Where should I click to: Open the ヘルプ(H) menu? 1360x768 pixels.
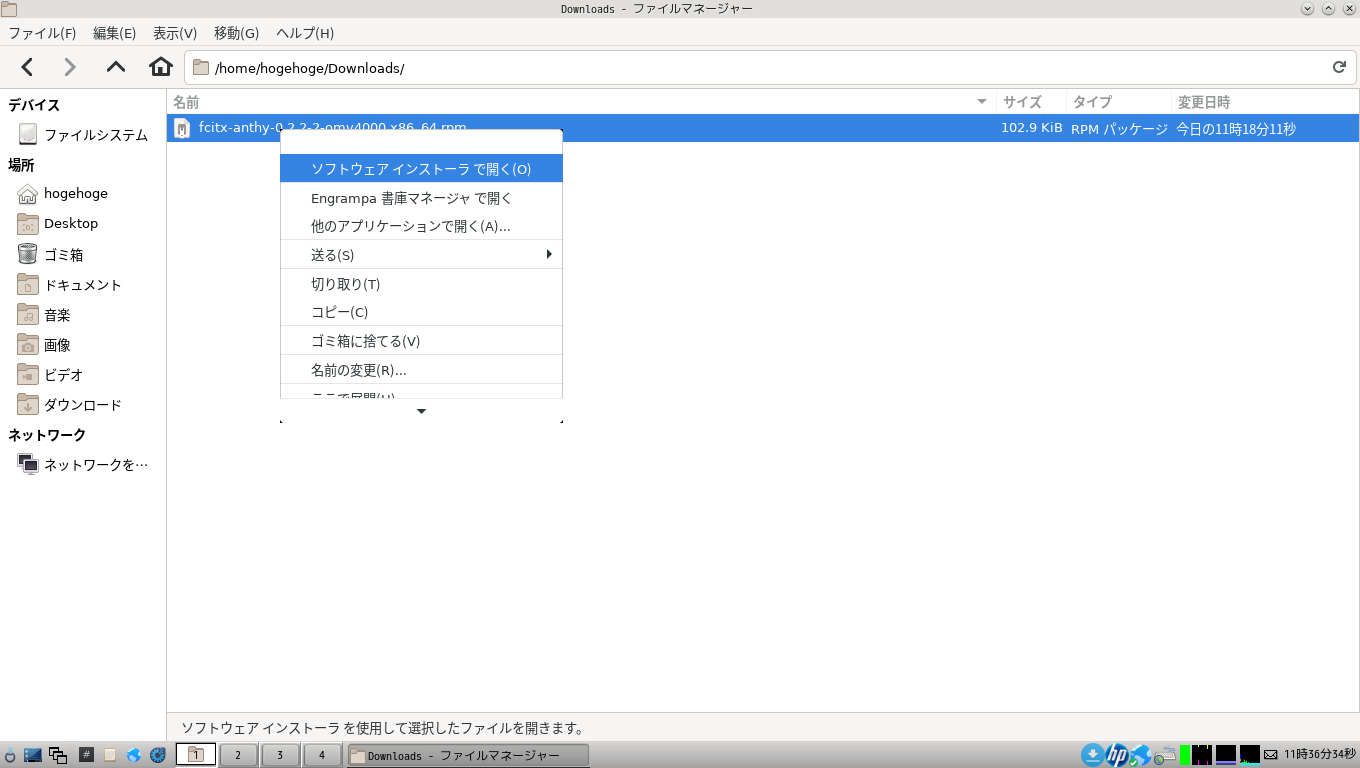[305, 33]
